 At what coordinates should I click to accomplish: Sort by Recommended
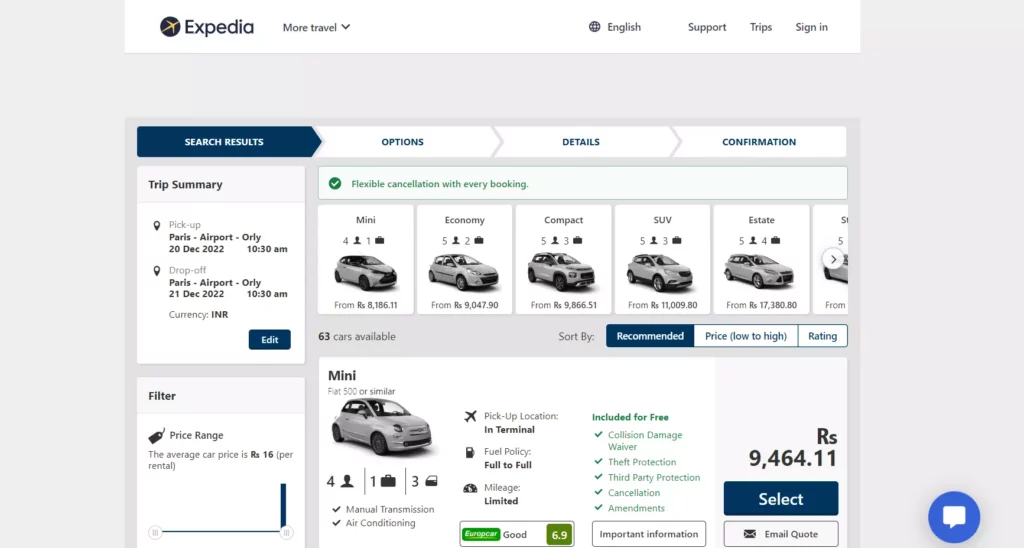click(x=650, y=336)
